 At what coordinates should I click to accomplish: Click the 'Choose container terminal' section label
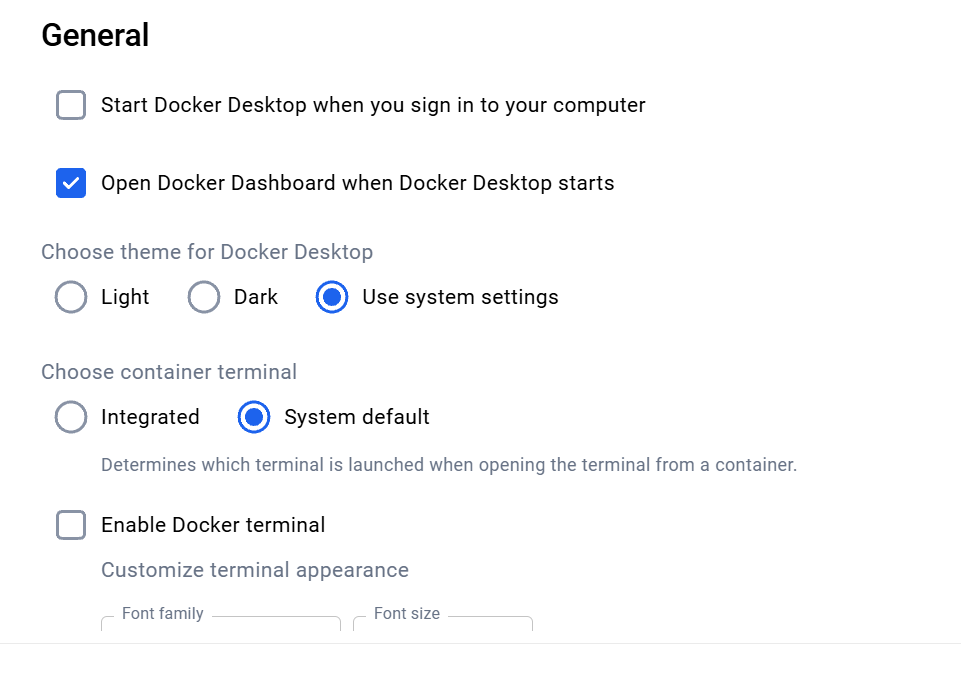click(x=169, y=372)
